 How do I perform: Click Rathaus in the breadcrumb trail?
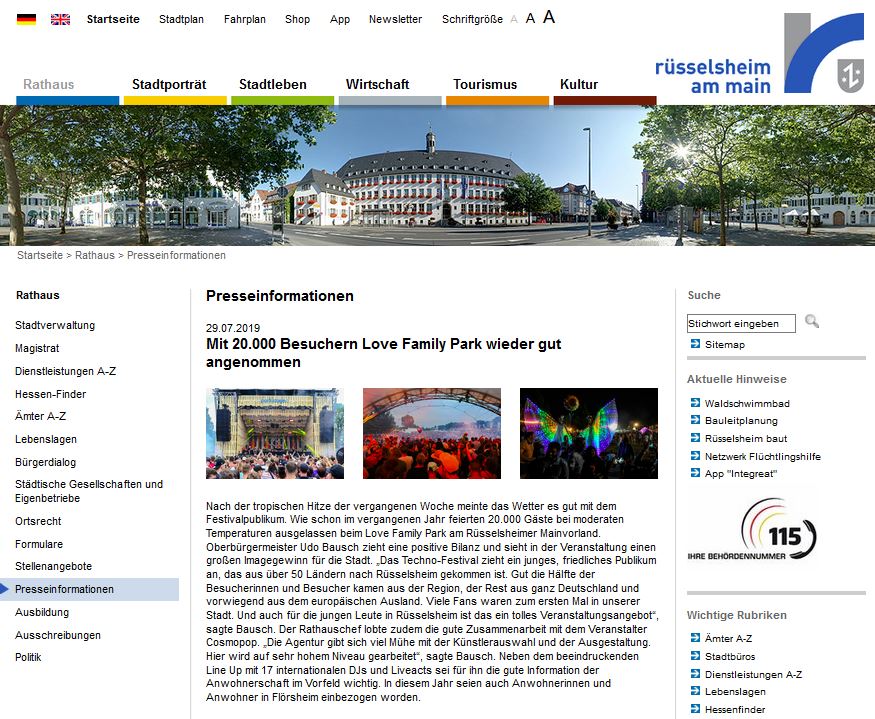pyautogui.click(x=95, y=255)
